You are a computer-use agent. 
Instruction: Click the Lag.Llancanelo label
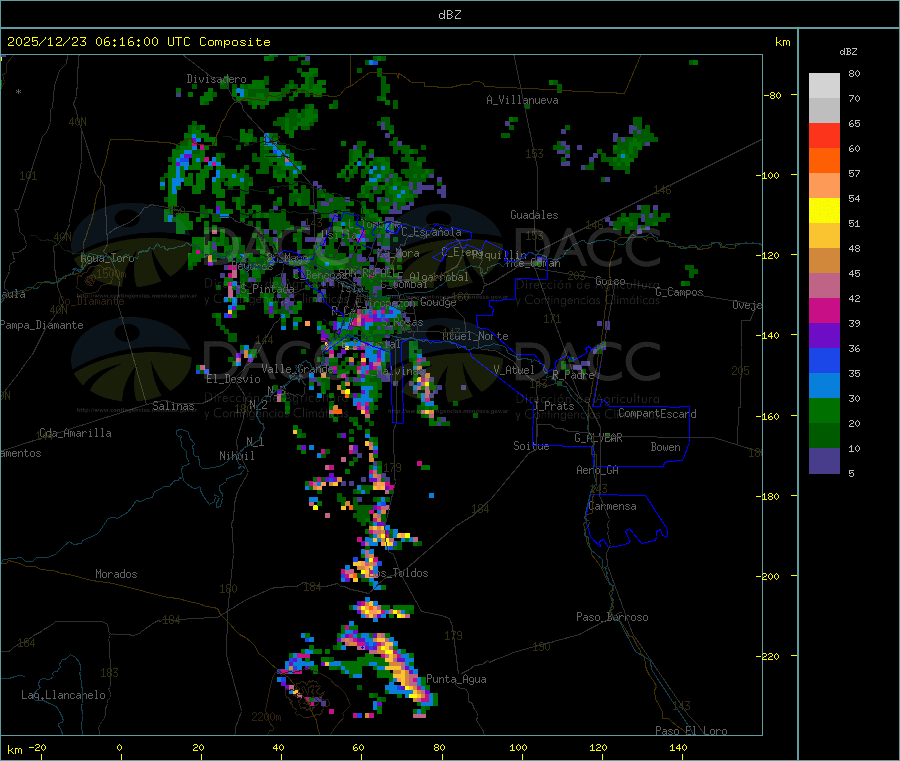click(63, 695)
